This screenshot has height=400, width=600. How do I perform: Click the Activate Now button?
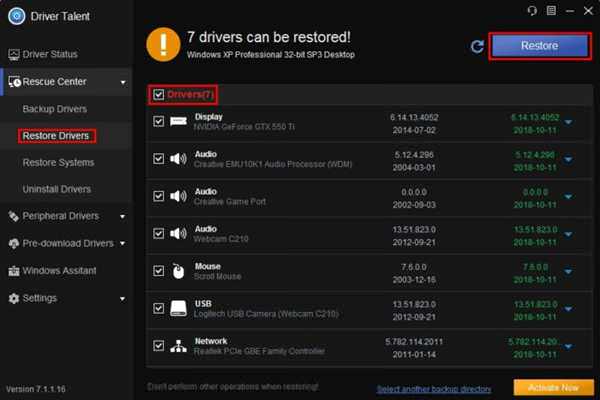[553, 388]
